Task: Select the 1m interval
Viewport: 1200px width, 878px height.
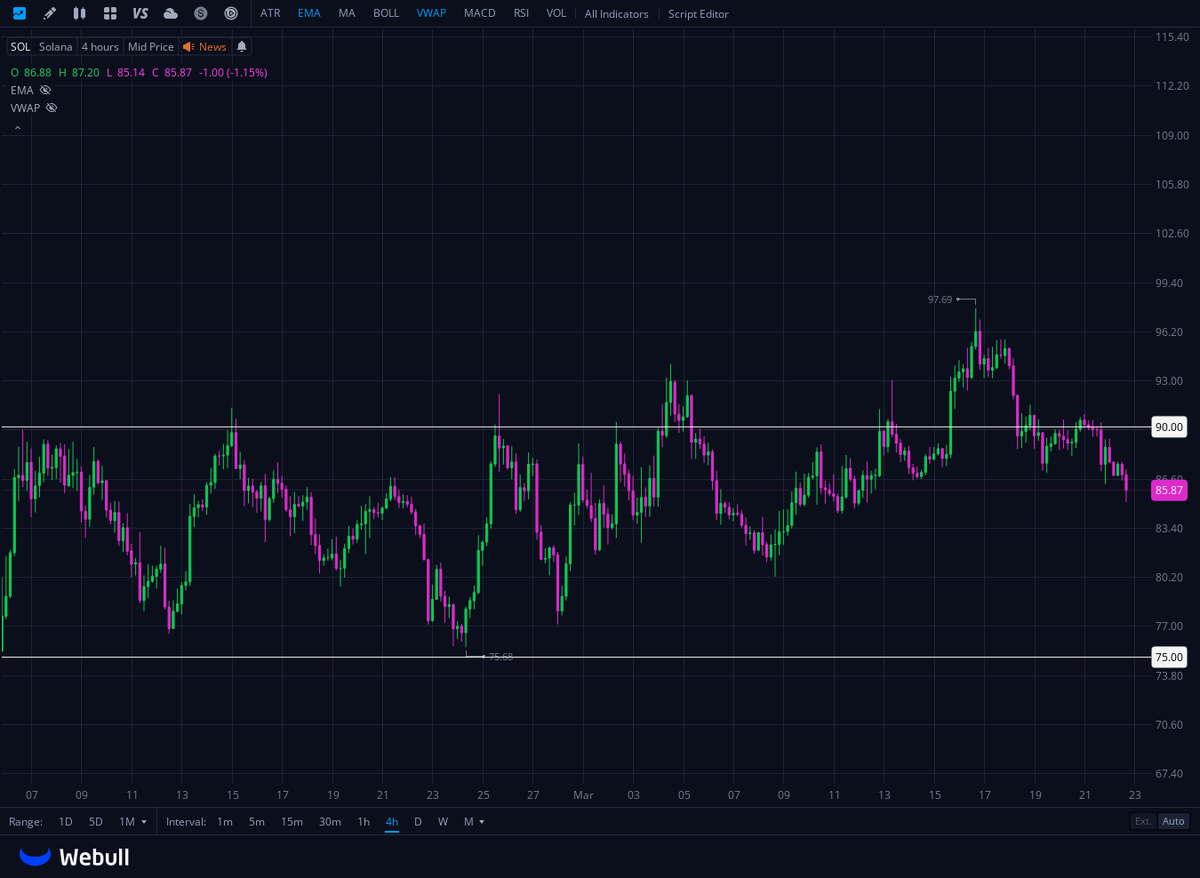Action: click(x=225, y=821)
